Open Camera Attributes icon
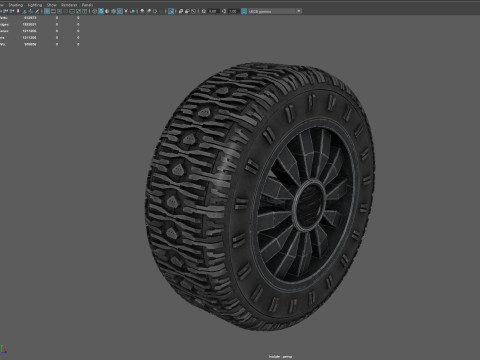This screenshot has height=360, width=480. [12, 11]
